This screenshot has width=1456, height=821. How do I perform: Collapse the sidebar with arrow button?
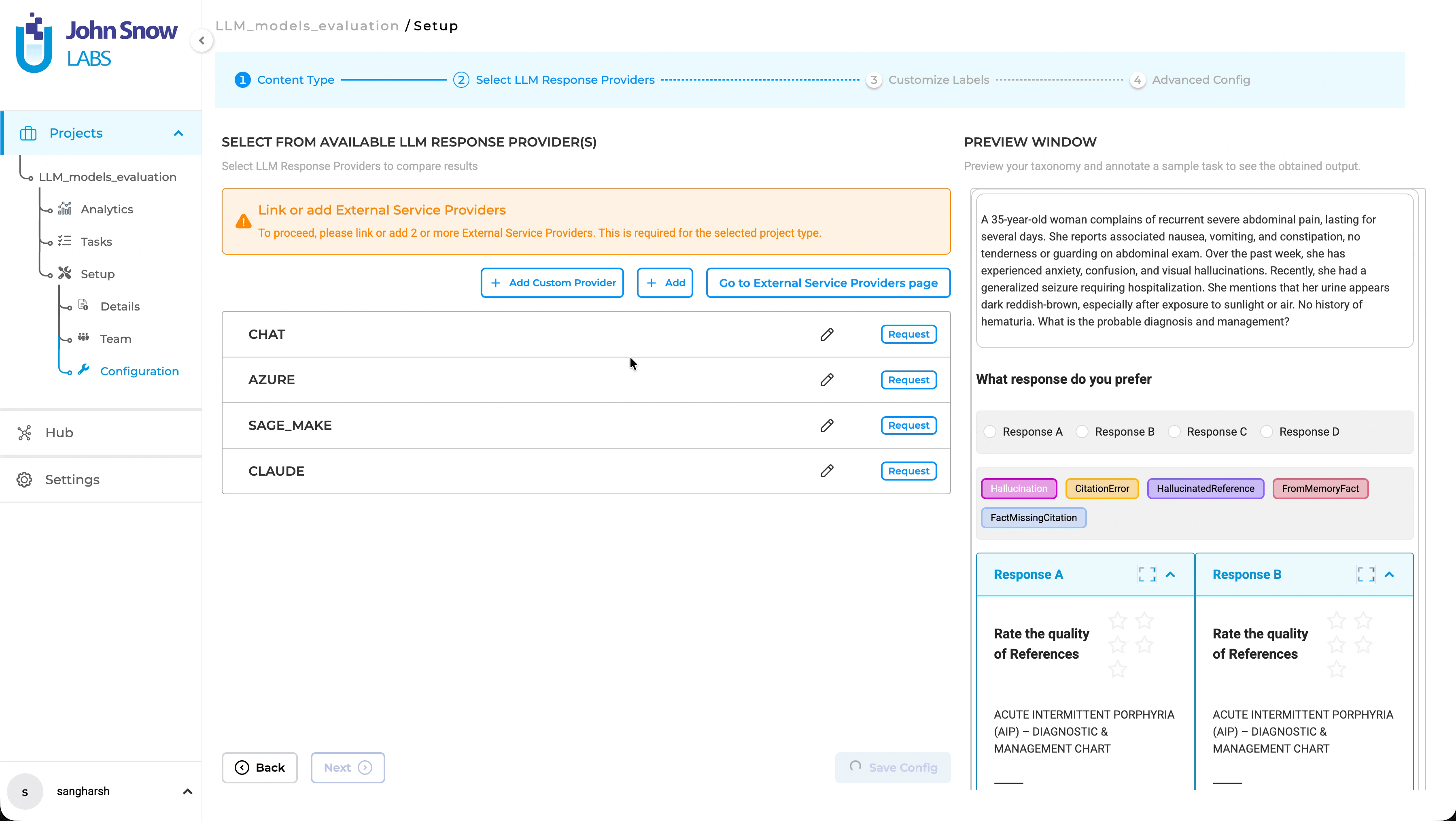click(x=202, y=41)
